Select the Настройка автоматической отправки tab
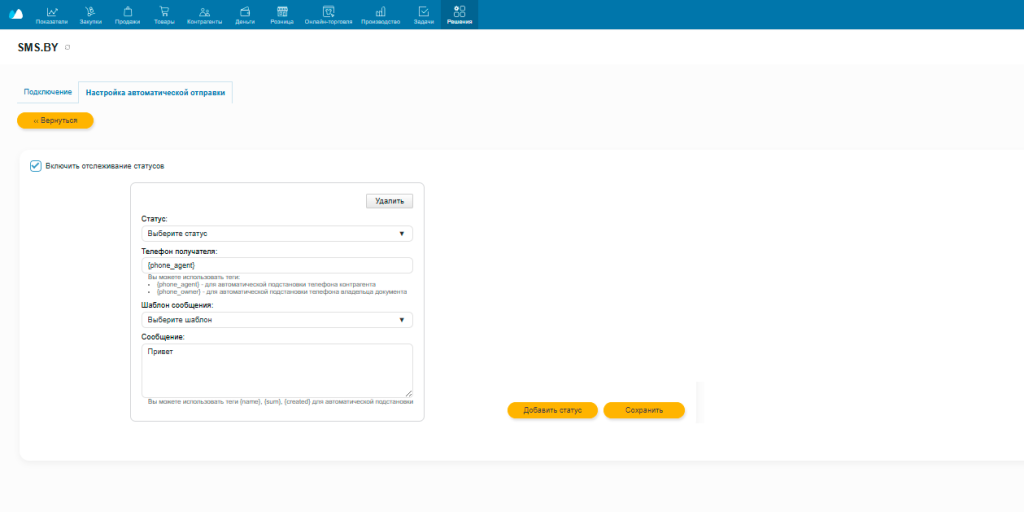 point(155,93)
